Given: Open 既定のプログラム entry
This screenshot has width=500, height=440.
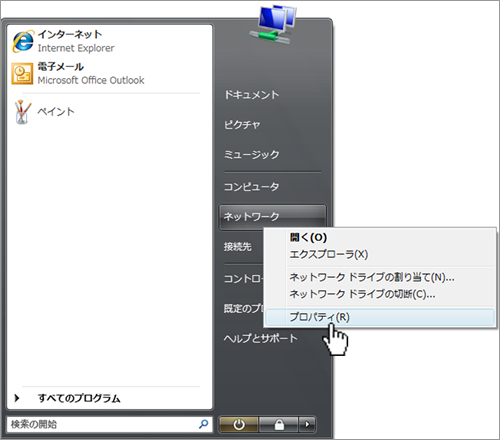Looking at the screenshot, I should point(243,308).
